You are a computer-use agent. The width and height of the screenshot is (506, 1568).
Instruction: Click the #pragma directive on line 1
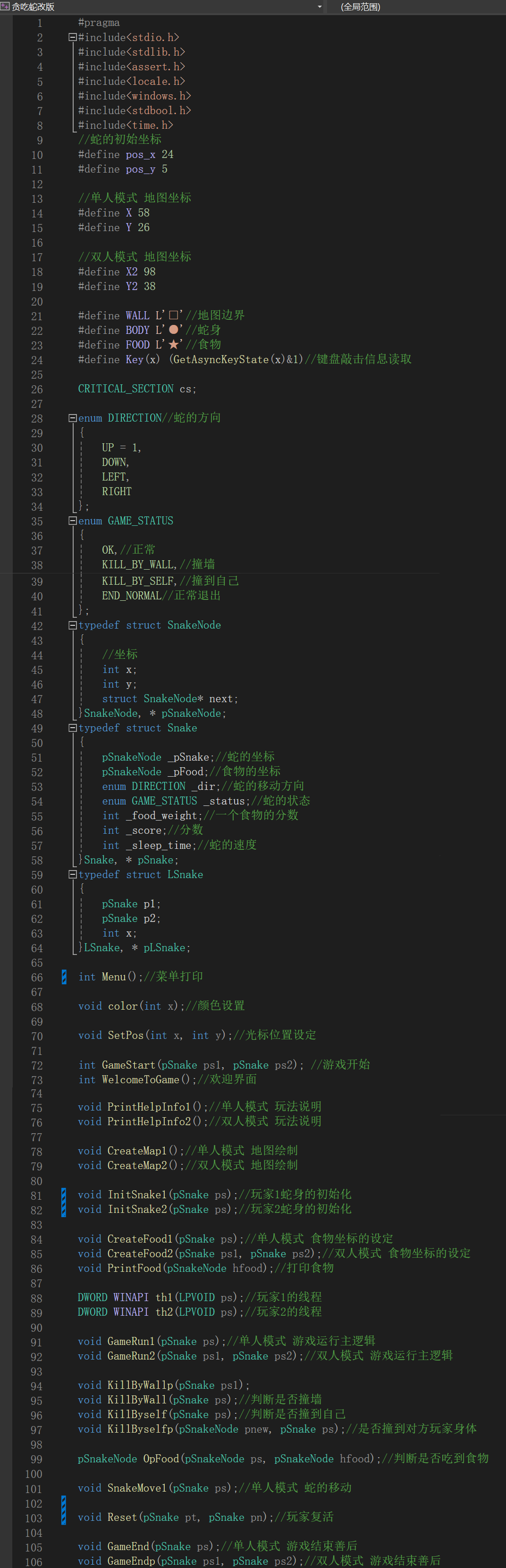pyautogui.click(x=99, y=23)
